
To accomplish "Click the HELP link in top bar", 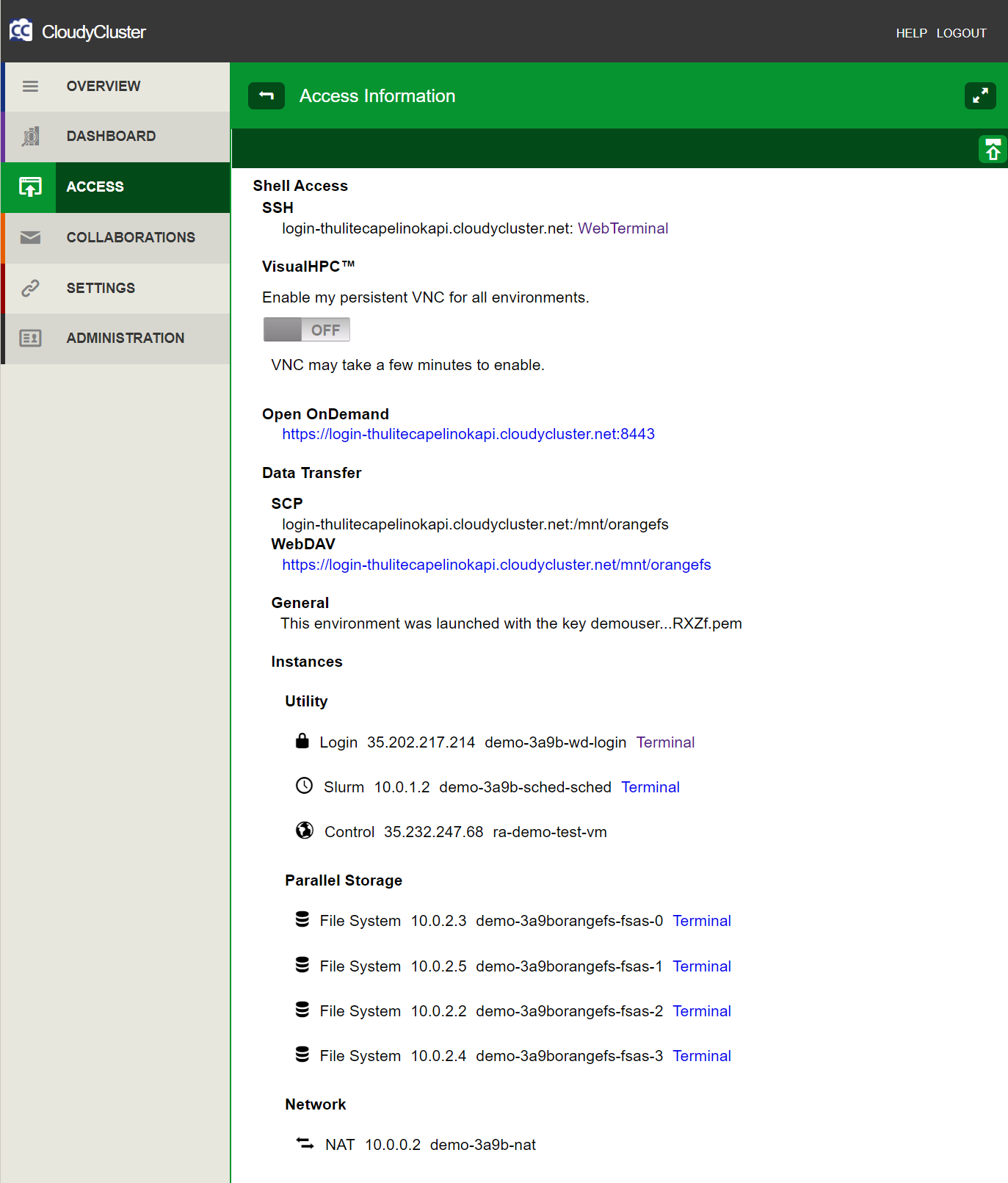I will click(911, 33).
